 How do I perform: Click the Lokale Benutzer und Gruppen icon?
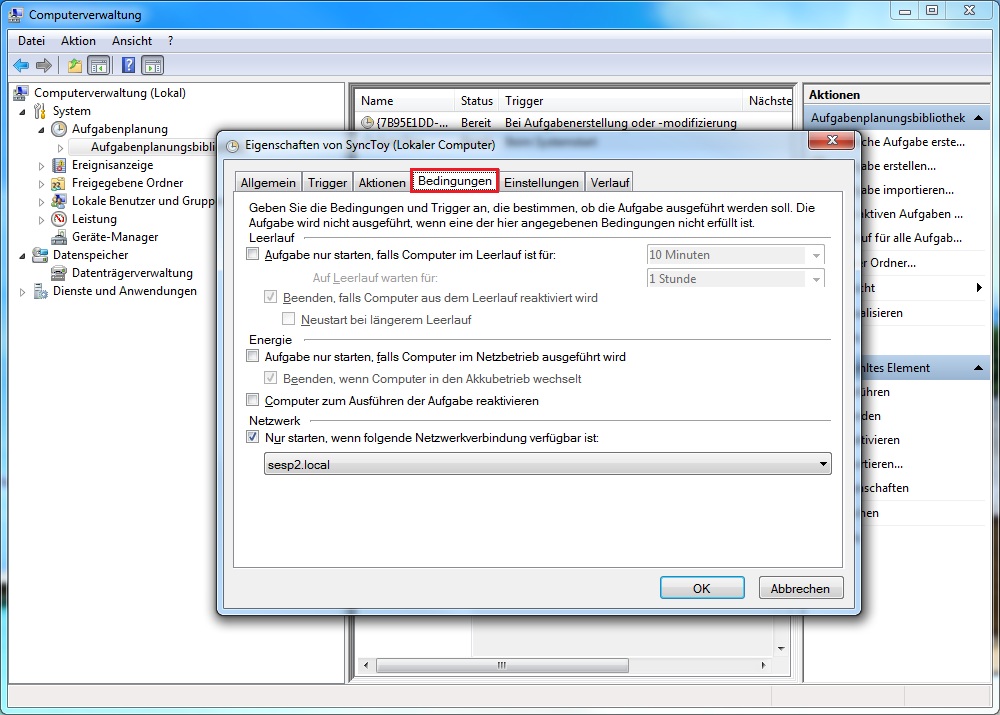[59, 201]
